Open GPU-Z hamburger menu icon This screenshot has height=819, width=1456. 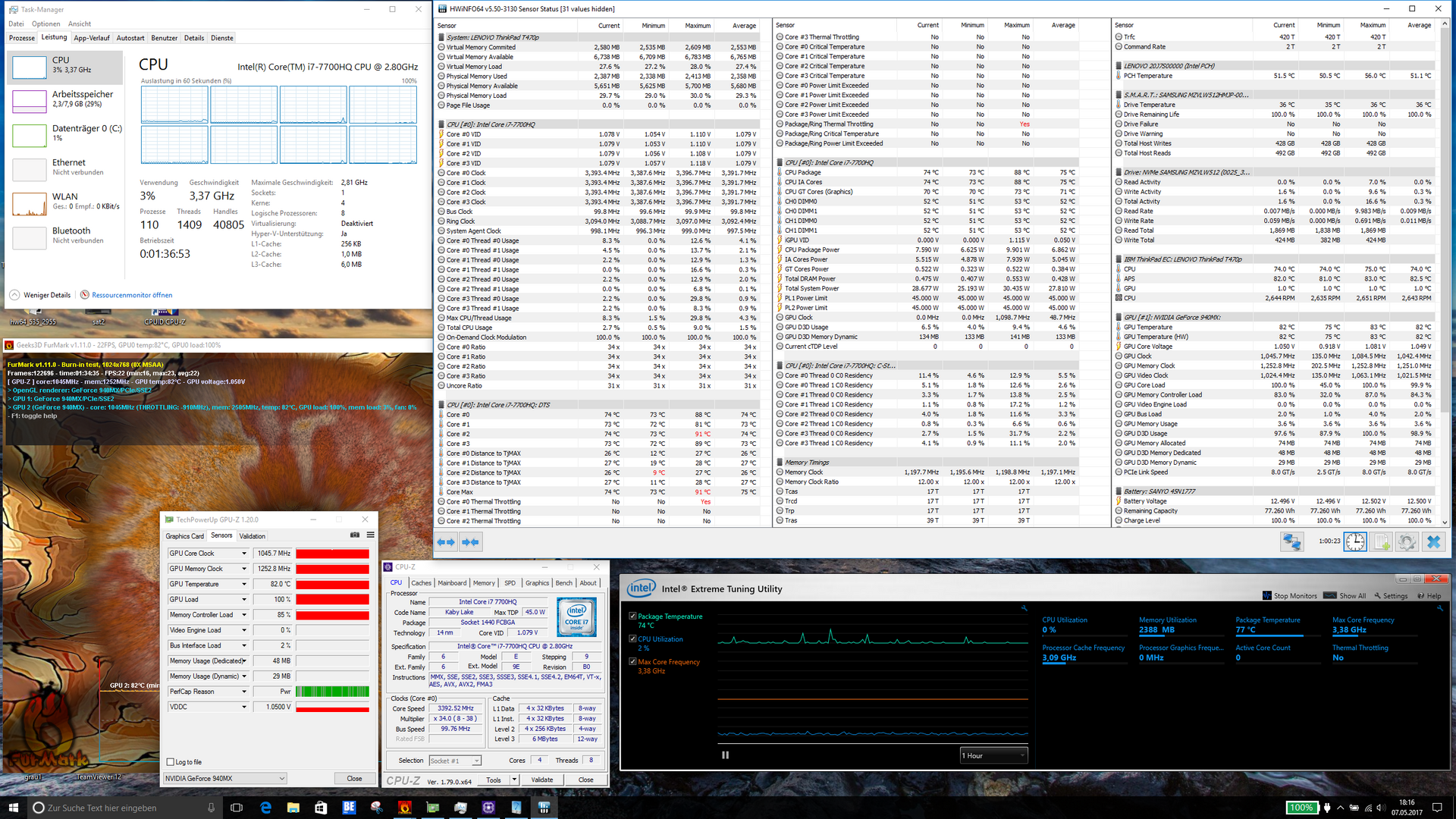(371, 535)
